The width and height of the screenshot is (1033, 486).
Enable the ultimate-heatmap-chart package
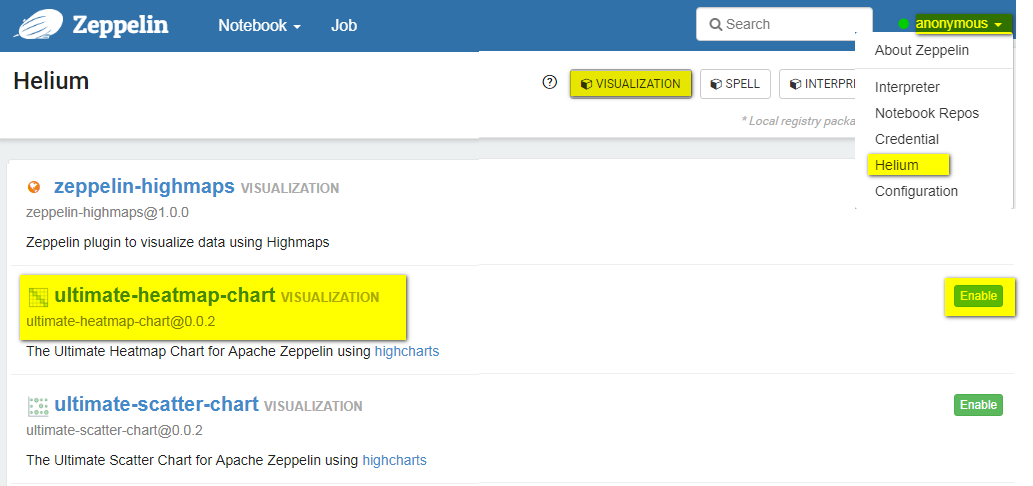[x=978, y=296]
